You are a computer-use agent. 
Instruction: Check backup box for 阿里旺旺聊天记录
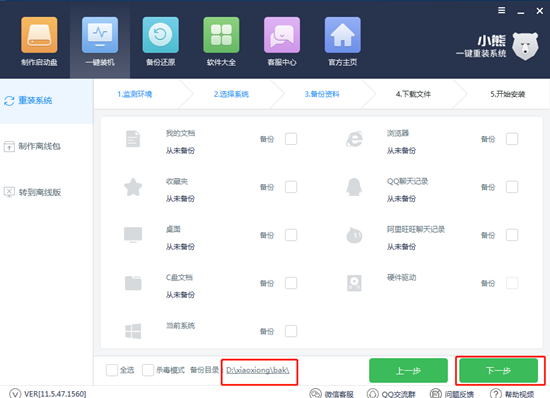click(x=512, y=235)
